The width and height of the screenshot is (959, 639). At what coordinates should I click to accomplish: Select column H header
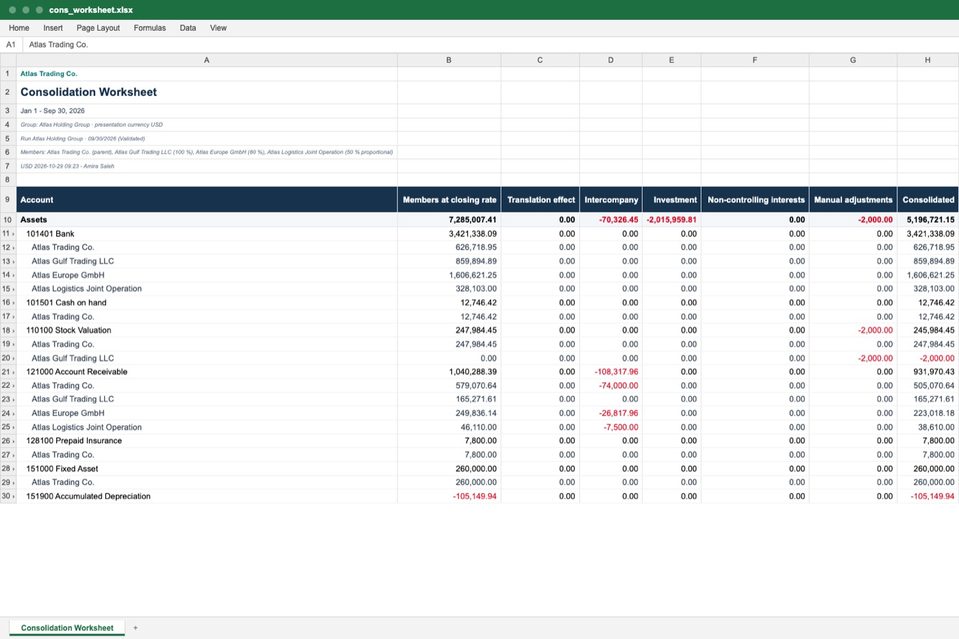[x=928, y=60]
